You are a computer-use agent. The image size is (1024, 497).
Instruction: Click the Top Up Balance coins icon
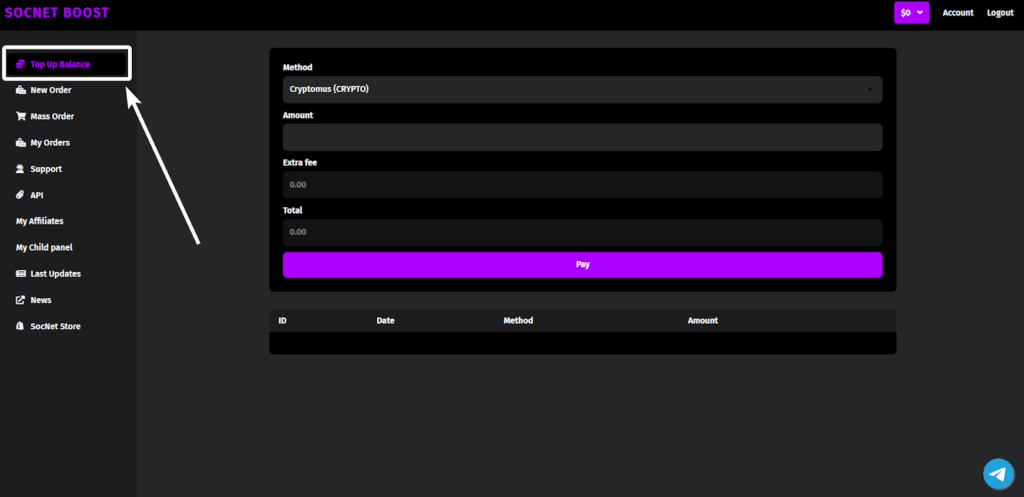[x=21, y=64]
